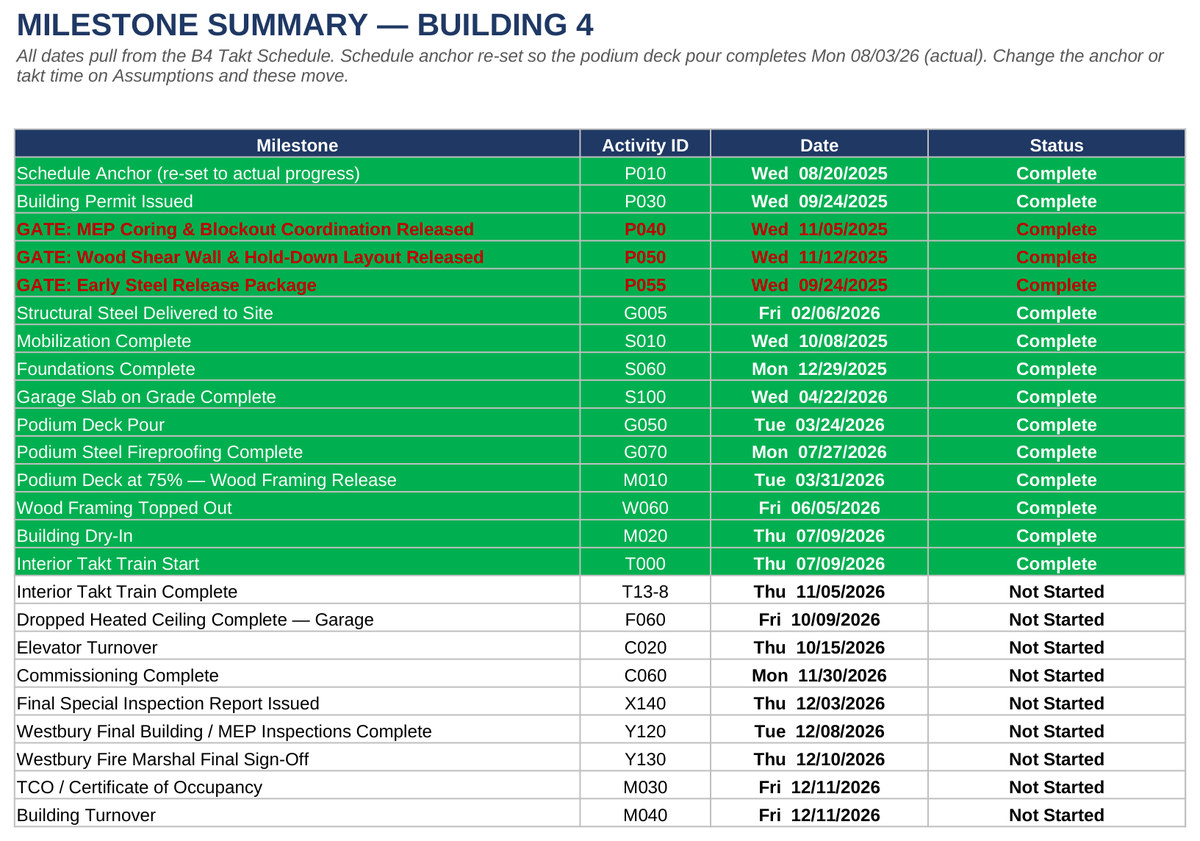Image resolution: width=1200 pixels, height=841 pixels.
Task: Click 'Not Started' status for Elevator Turnover
Action: pos(1056,648)
